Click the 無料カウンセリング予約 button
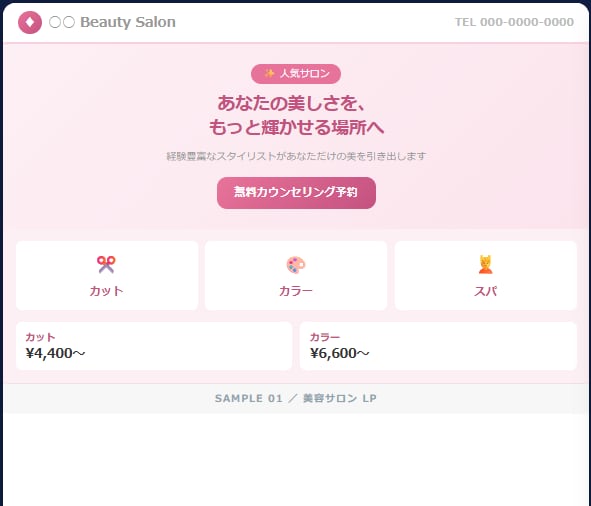 coord(296,193)
